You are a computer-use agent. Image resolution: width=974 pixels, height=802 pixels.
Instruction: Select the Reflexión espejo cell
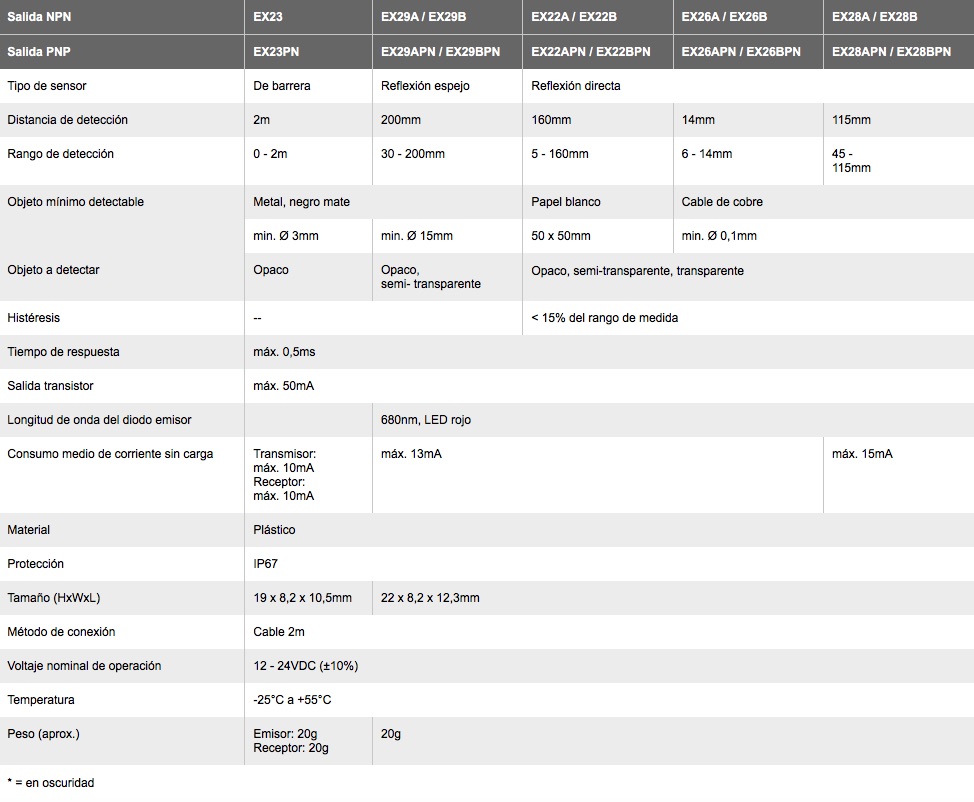pos(425,86)
